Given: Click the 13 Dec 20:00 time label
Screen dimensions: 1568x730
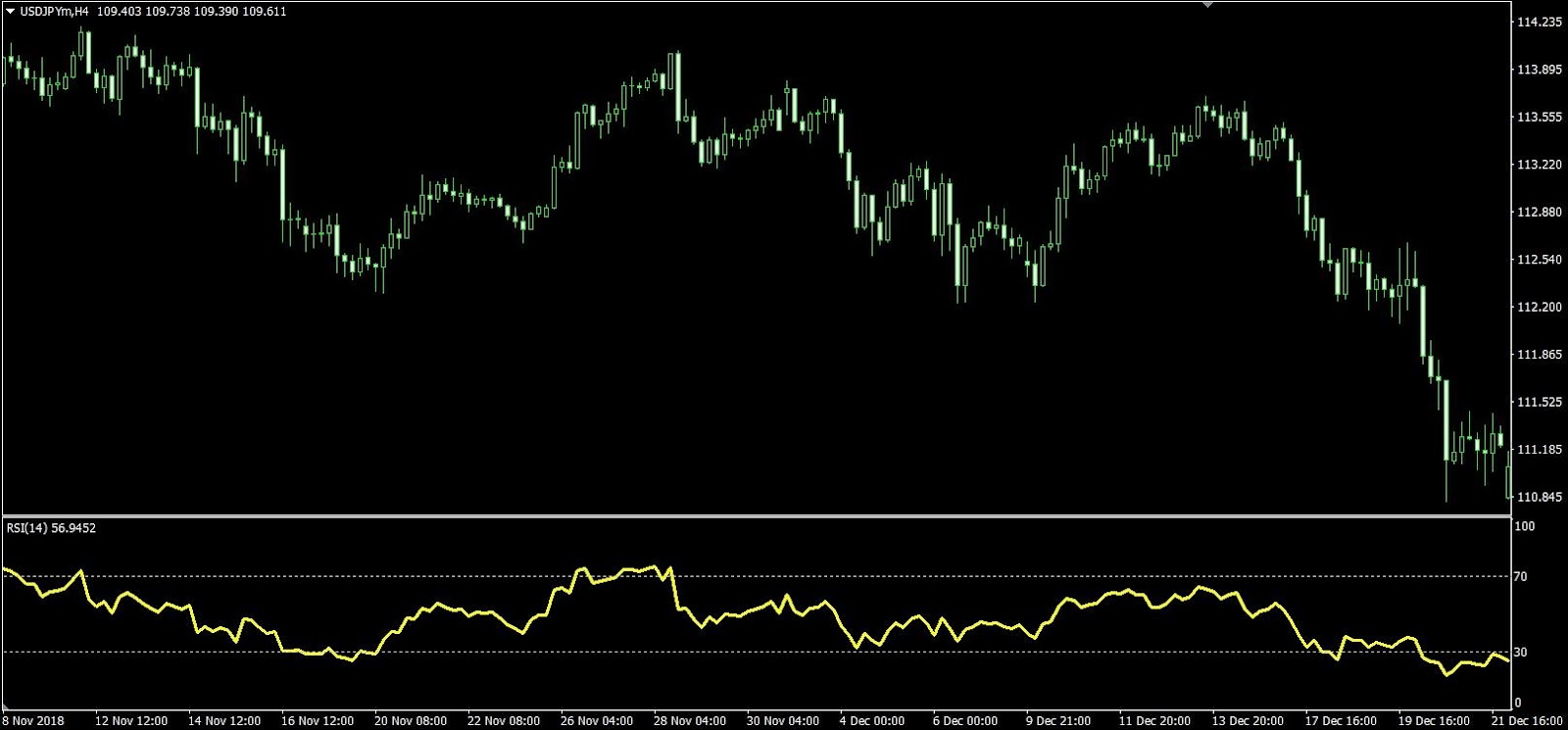Looking at the screenshot, I should click(x=1249, y=721).
